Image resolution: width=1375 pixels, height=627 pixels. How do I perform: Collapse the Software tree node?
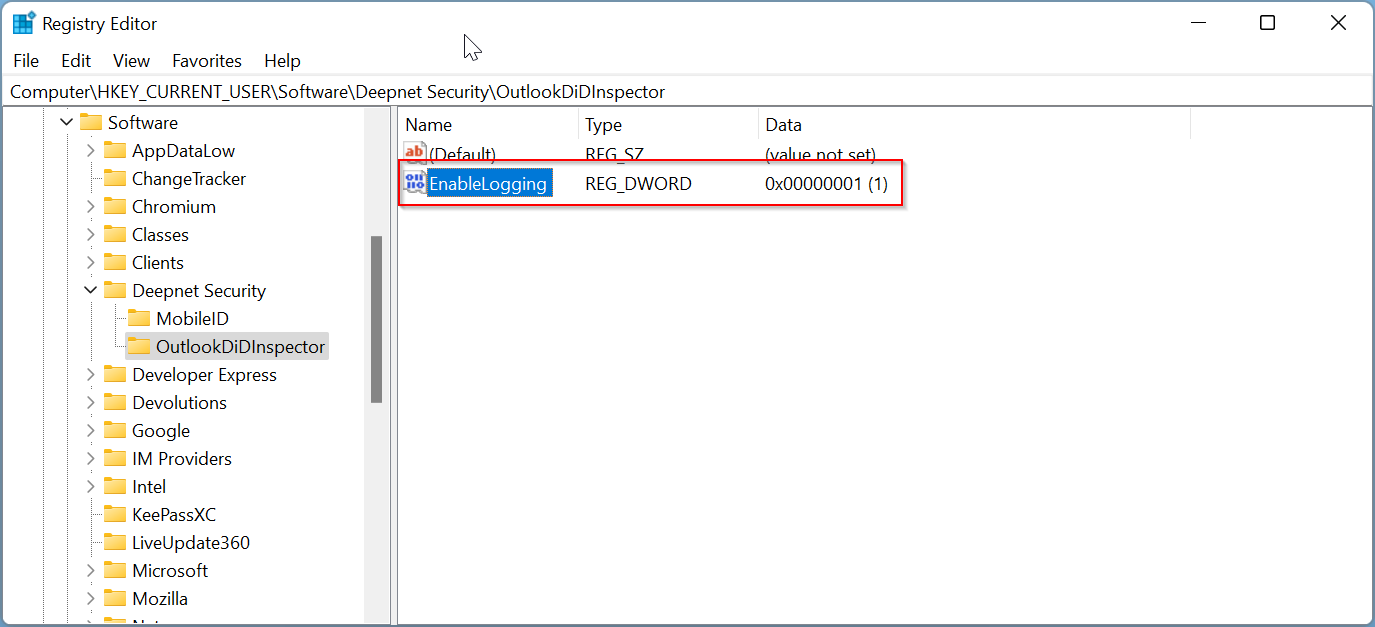tap(67, 123)
